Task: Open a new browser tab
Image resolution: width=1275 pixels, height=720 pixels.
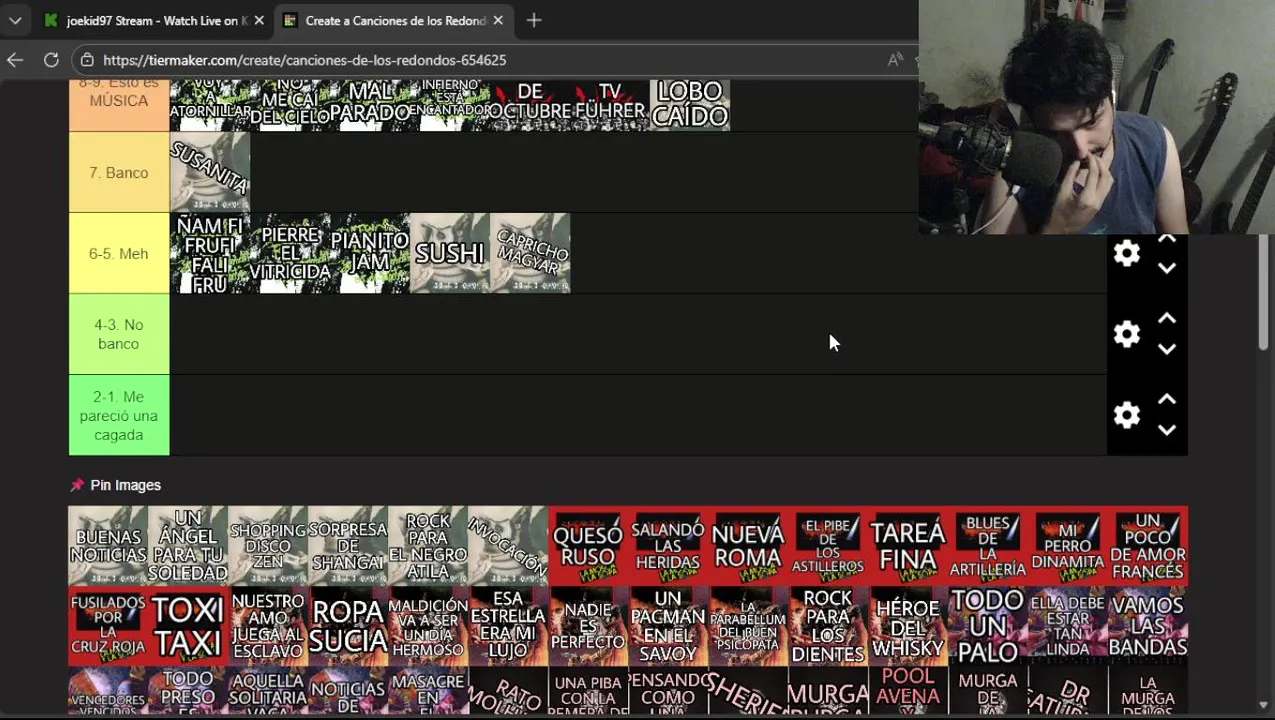Action: click(x=534, y=20)
